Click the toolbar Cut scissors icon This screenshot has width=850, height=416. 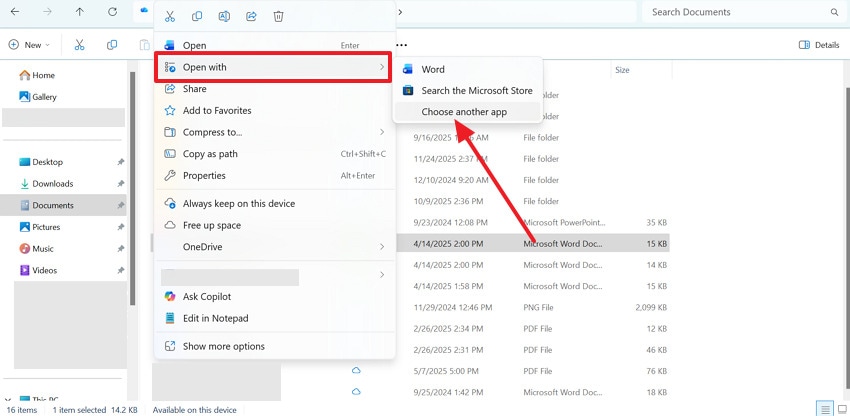click(x=80, y=45)
